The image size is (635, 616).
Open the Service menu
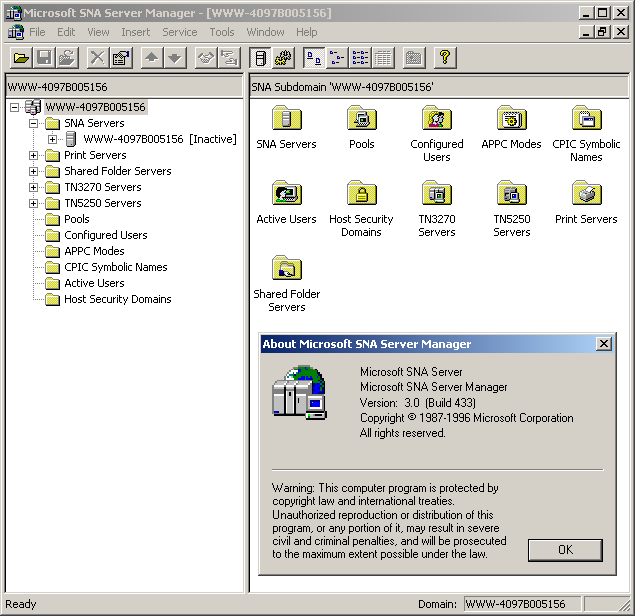click(x=180, y=32)
